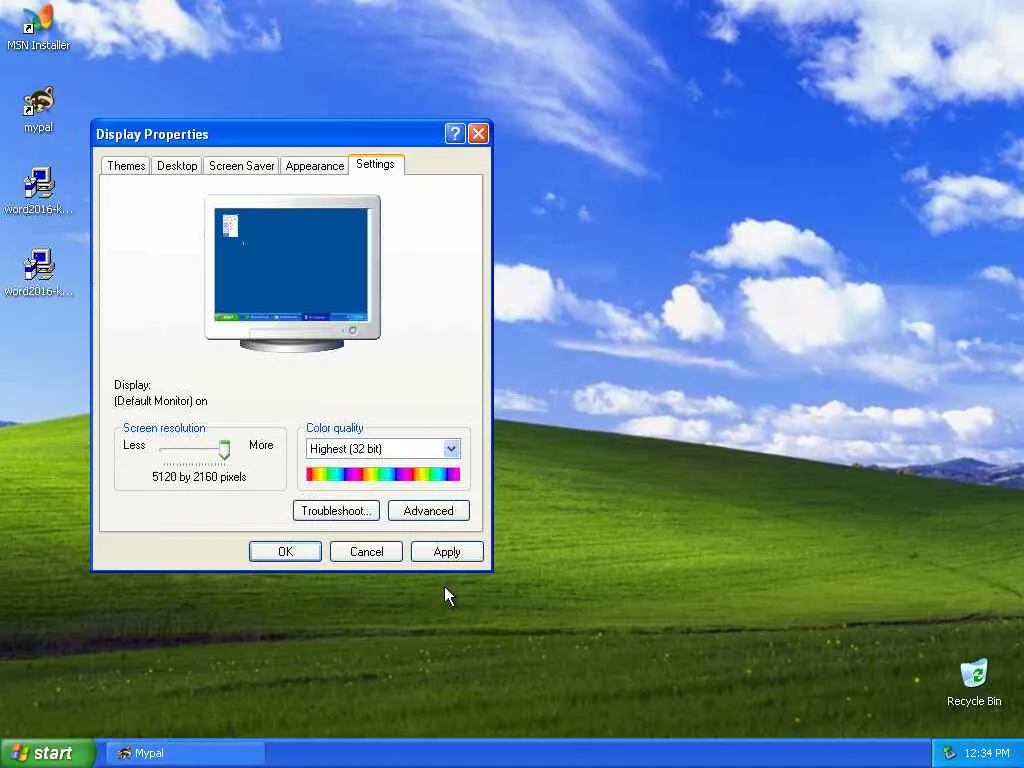Click the monitor preview image
The width and height of the screenshot is (1024, 768).
pos(292,273)
